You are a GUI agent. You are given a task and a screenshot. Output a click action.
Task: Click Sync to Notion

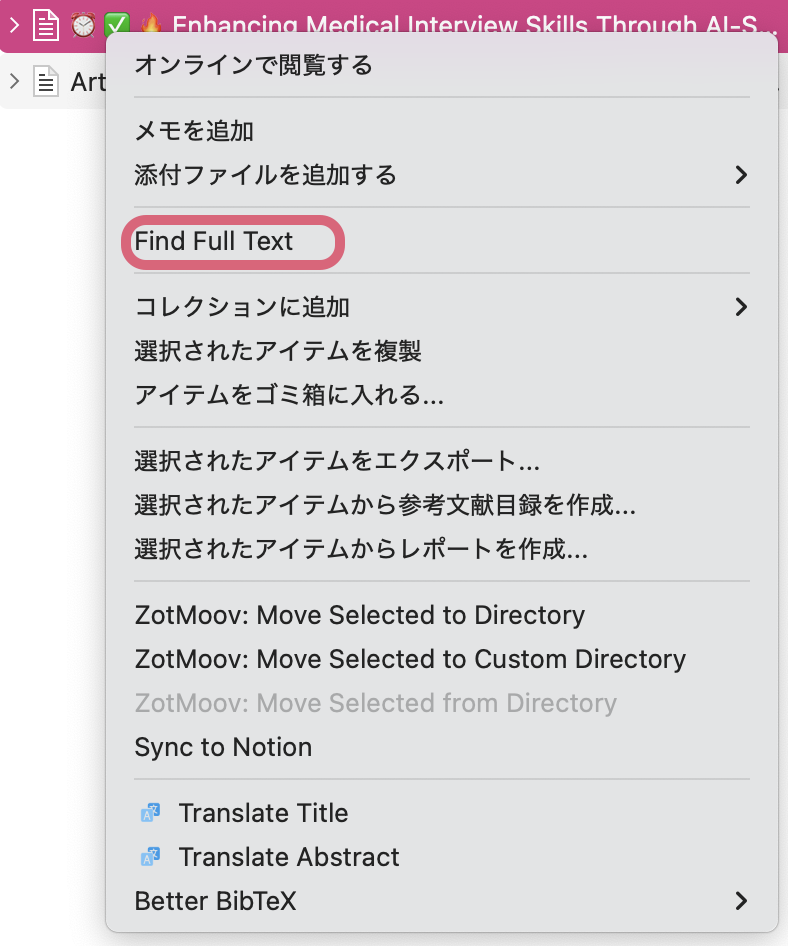(x=223, y=748)
